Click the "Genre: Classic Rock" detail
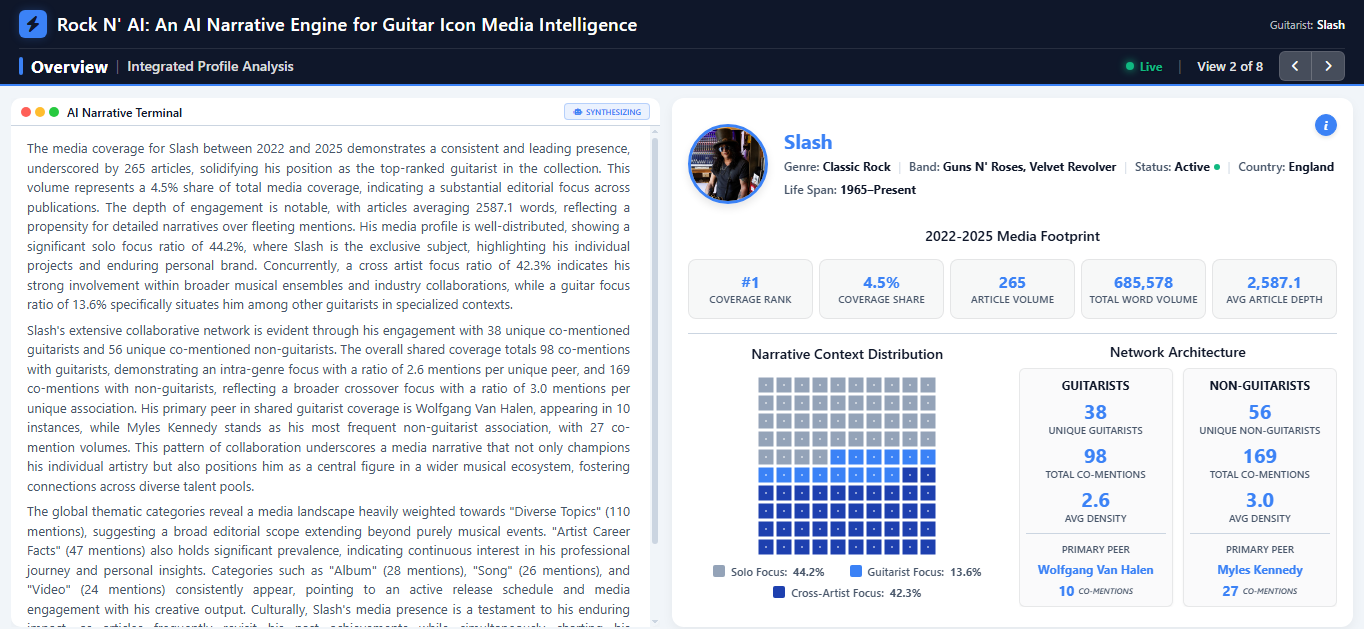The width and height of the screenshot is (1364, 629). point(837,167)
